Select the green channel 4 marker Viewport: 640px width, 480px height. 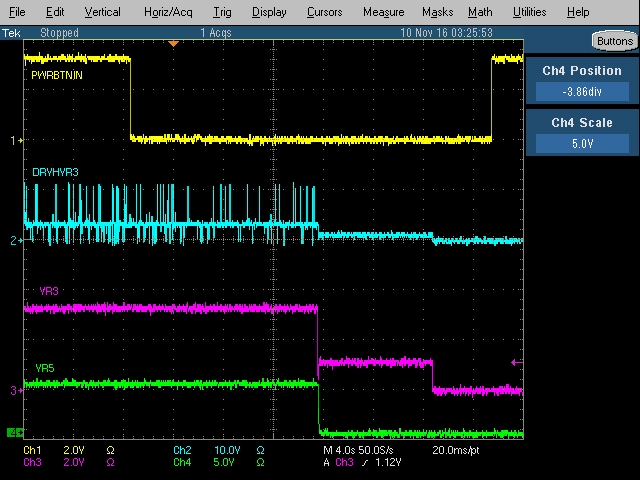point(14,432)
